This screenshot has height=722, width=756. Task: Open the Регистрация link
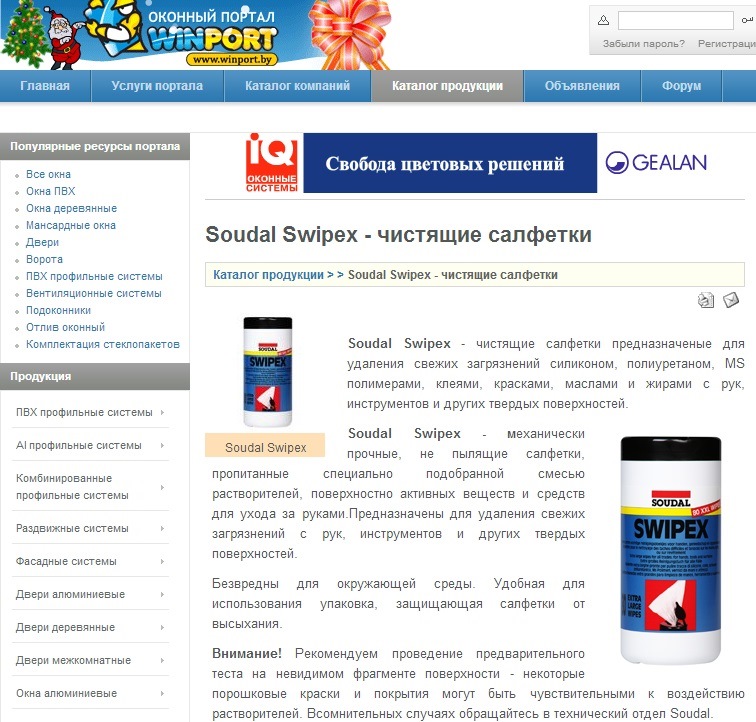tap(727, 43)
